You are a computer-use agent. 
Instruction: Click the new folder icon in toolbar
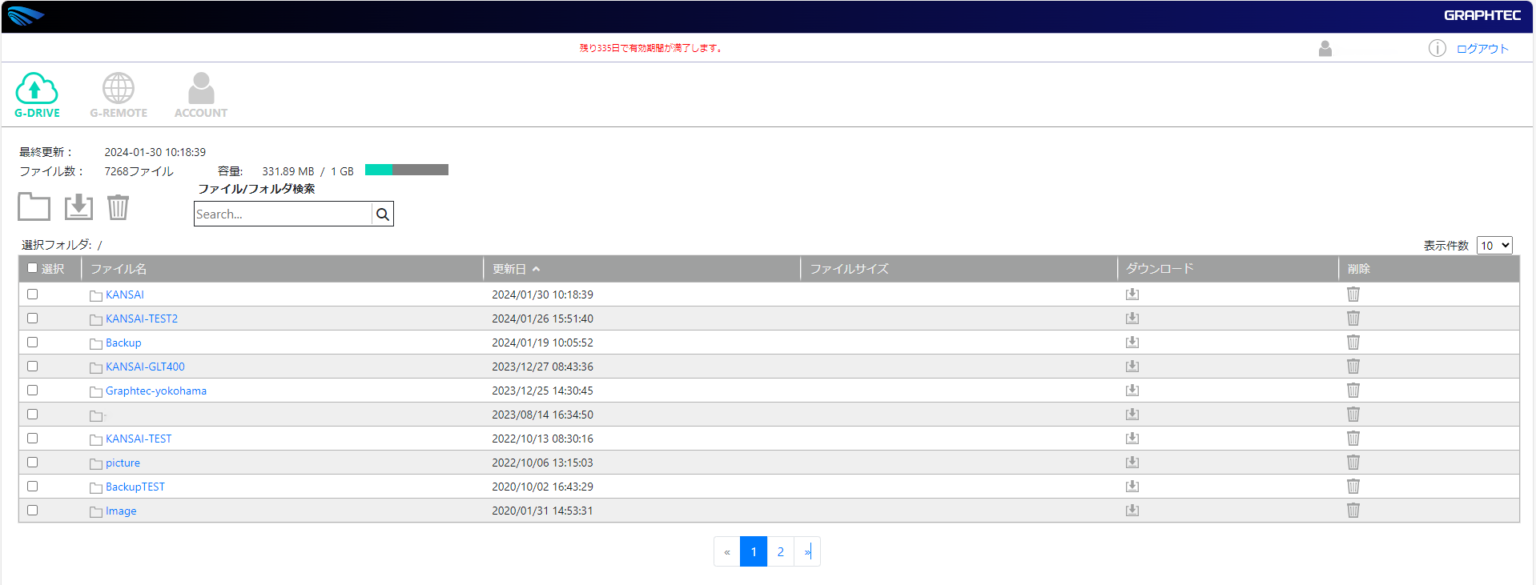pos(34,207)
